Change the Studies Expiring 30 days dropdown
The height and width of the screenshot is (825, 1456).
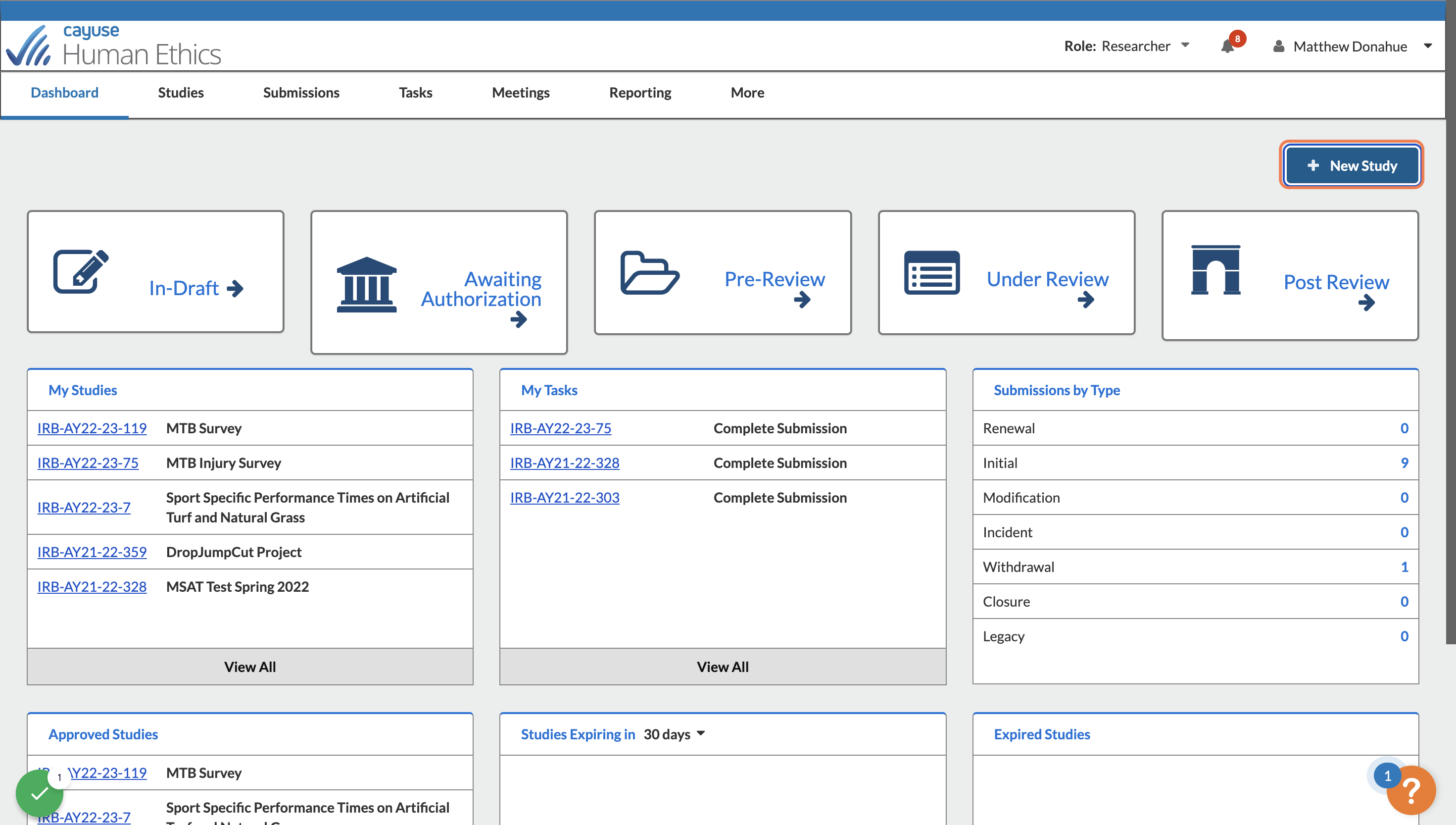674,734
